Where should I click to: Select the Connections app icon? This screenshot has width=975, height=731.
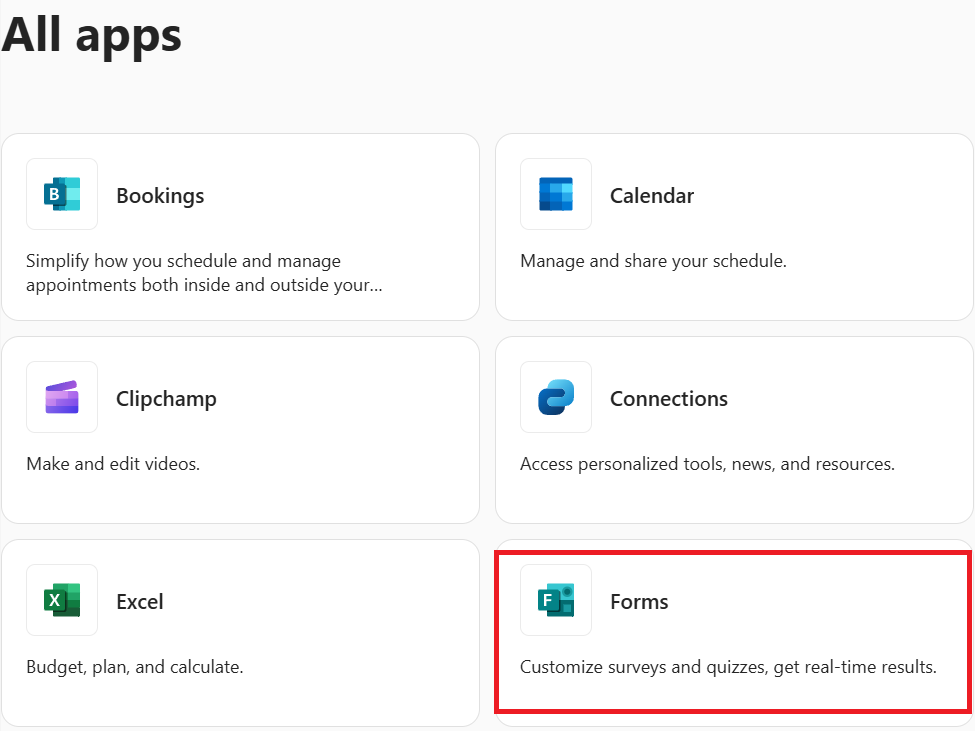pos(556,397)
